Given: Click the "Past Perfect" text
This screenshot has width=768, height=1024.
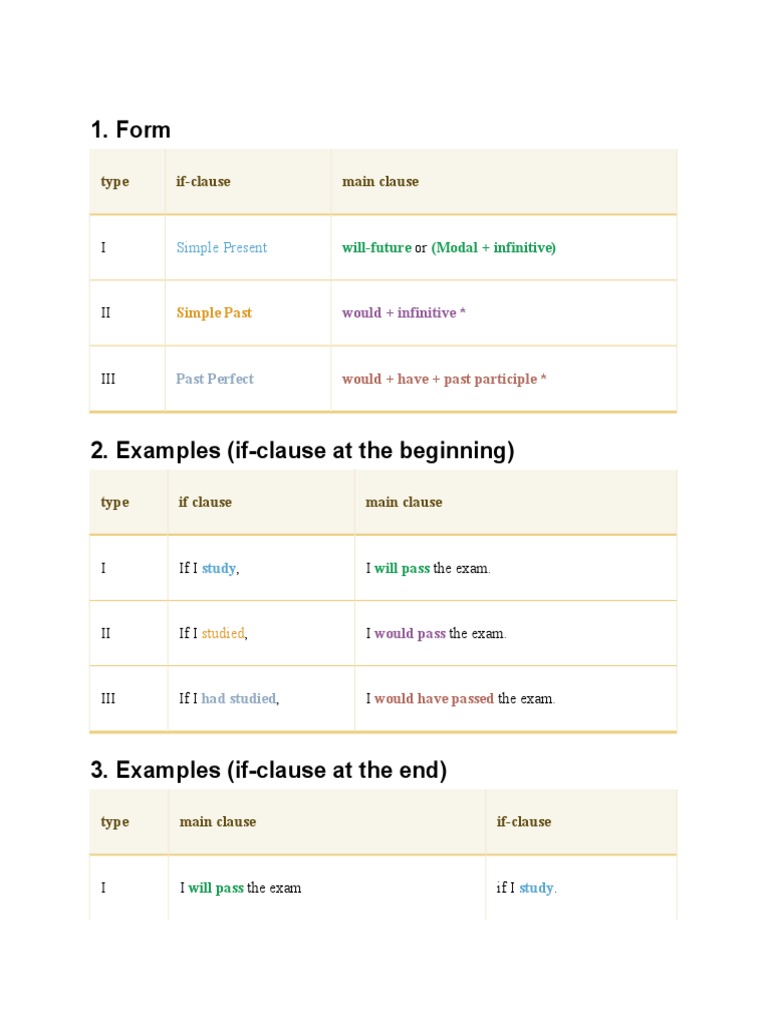Looking at the screenshot, I should tap(214, 379).
